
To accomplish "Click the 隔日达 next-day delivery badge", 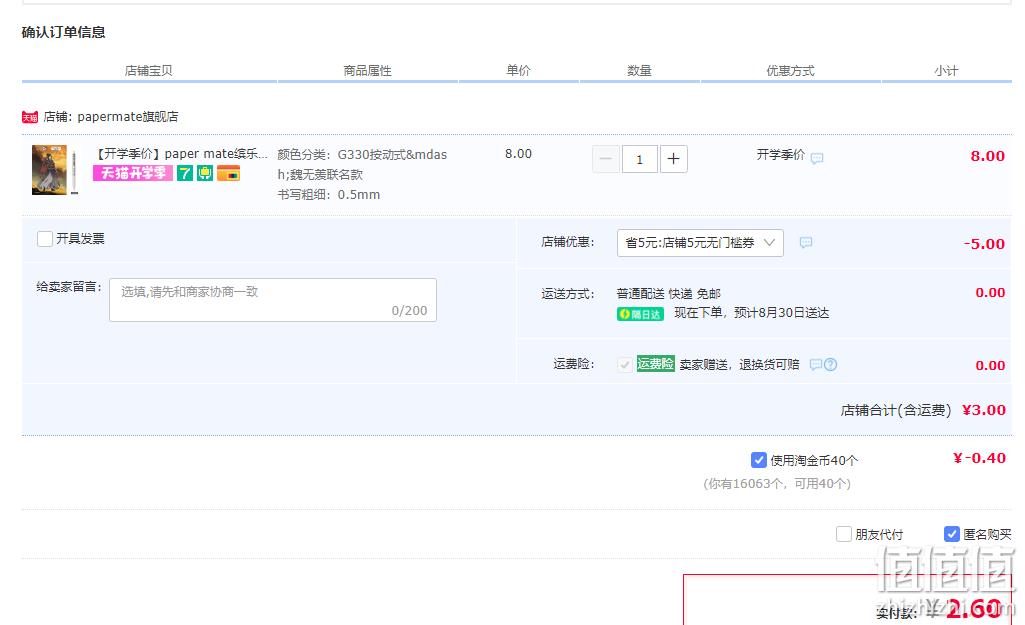I will pyautogui.click(x=640, y=314).
